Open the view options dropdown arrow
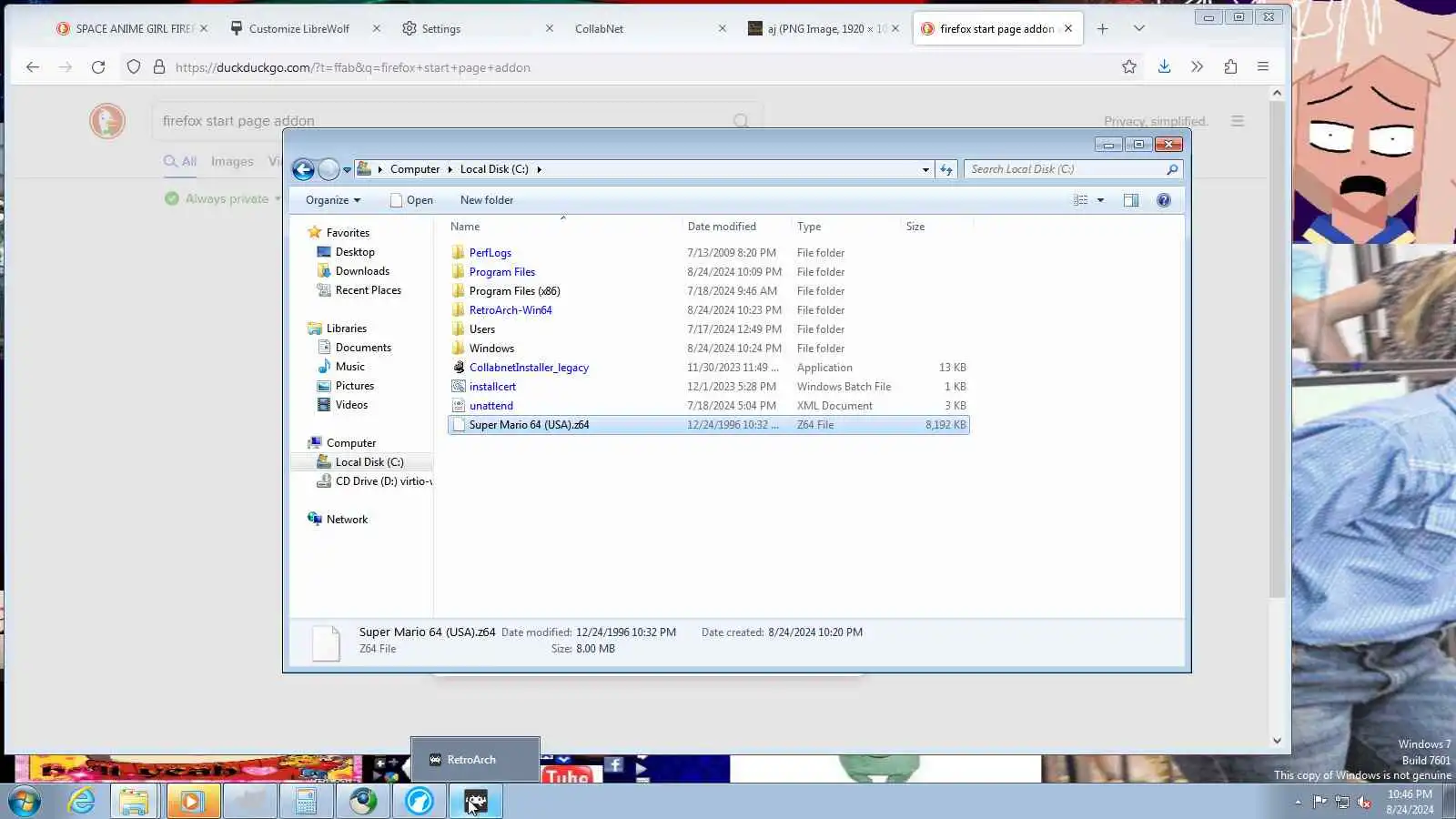Screen dimensions: 1456x819 click(x=1100, y=200)
